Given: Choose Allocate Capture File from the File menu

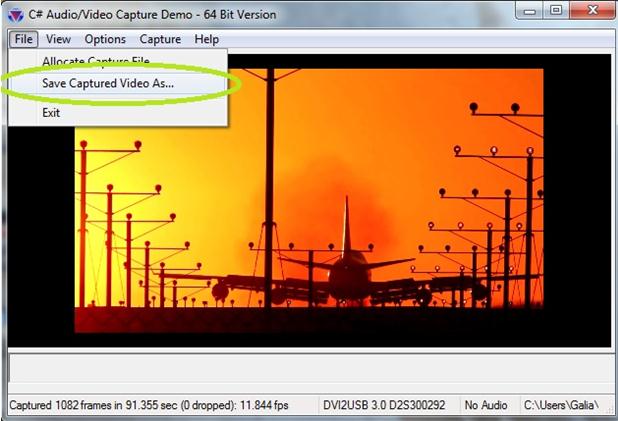Looking at the screenshot, I should pyautogui.click(x=95, y=62).
